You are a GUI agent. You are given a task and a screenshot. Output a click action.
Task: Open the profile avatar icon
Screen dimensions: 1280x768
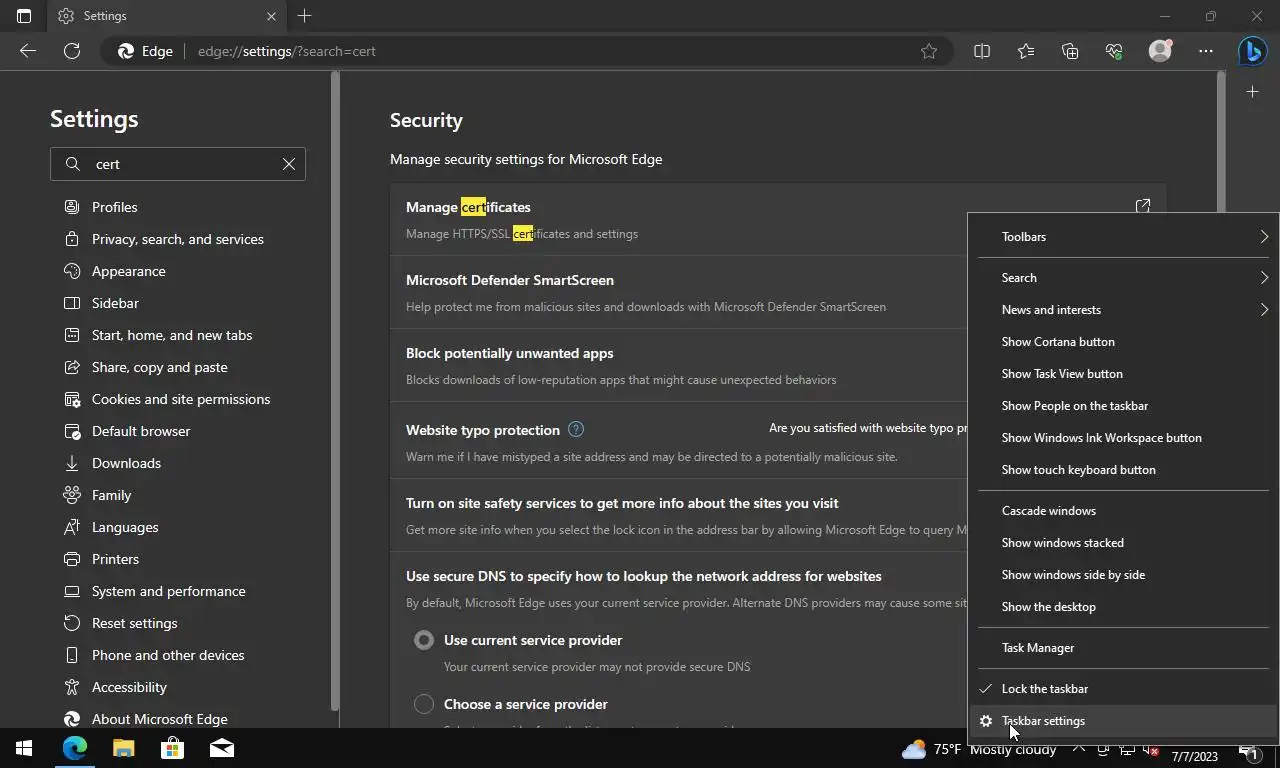tap(1160, 51)
